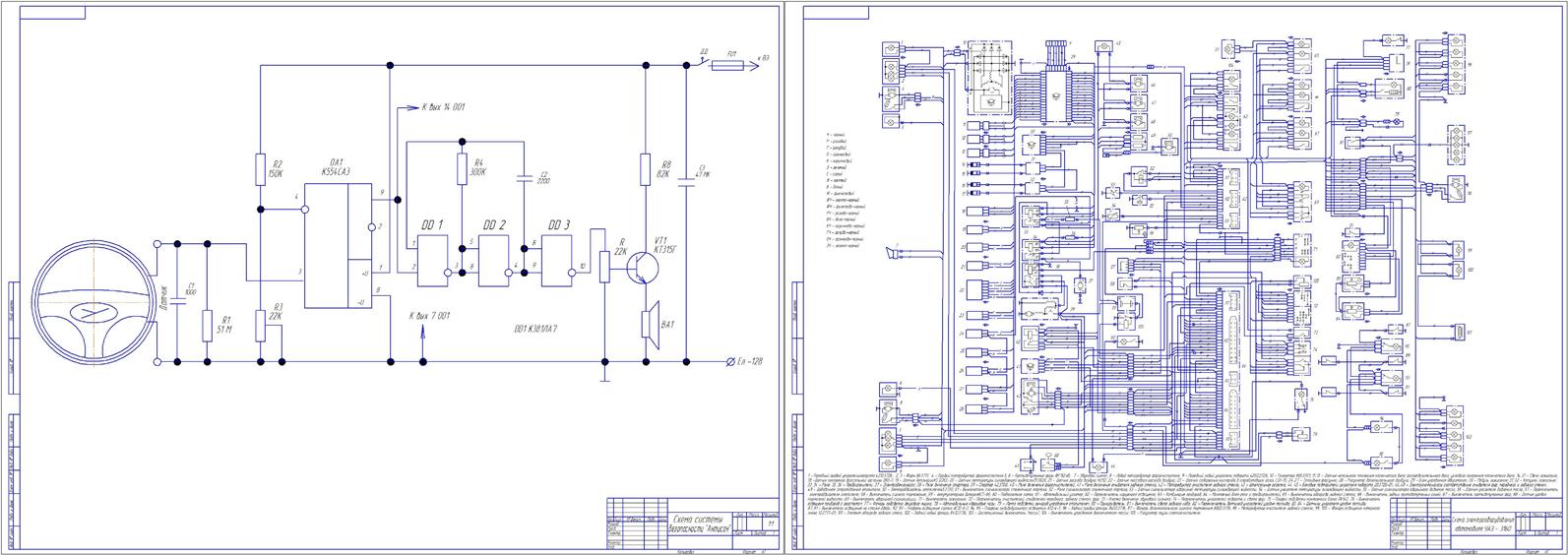Click the "К Вых 7 DD1" label
Viewport: 1568px width, 555px height.
(429, 314)
